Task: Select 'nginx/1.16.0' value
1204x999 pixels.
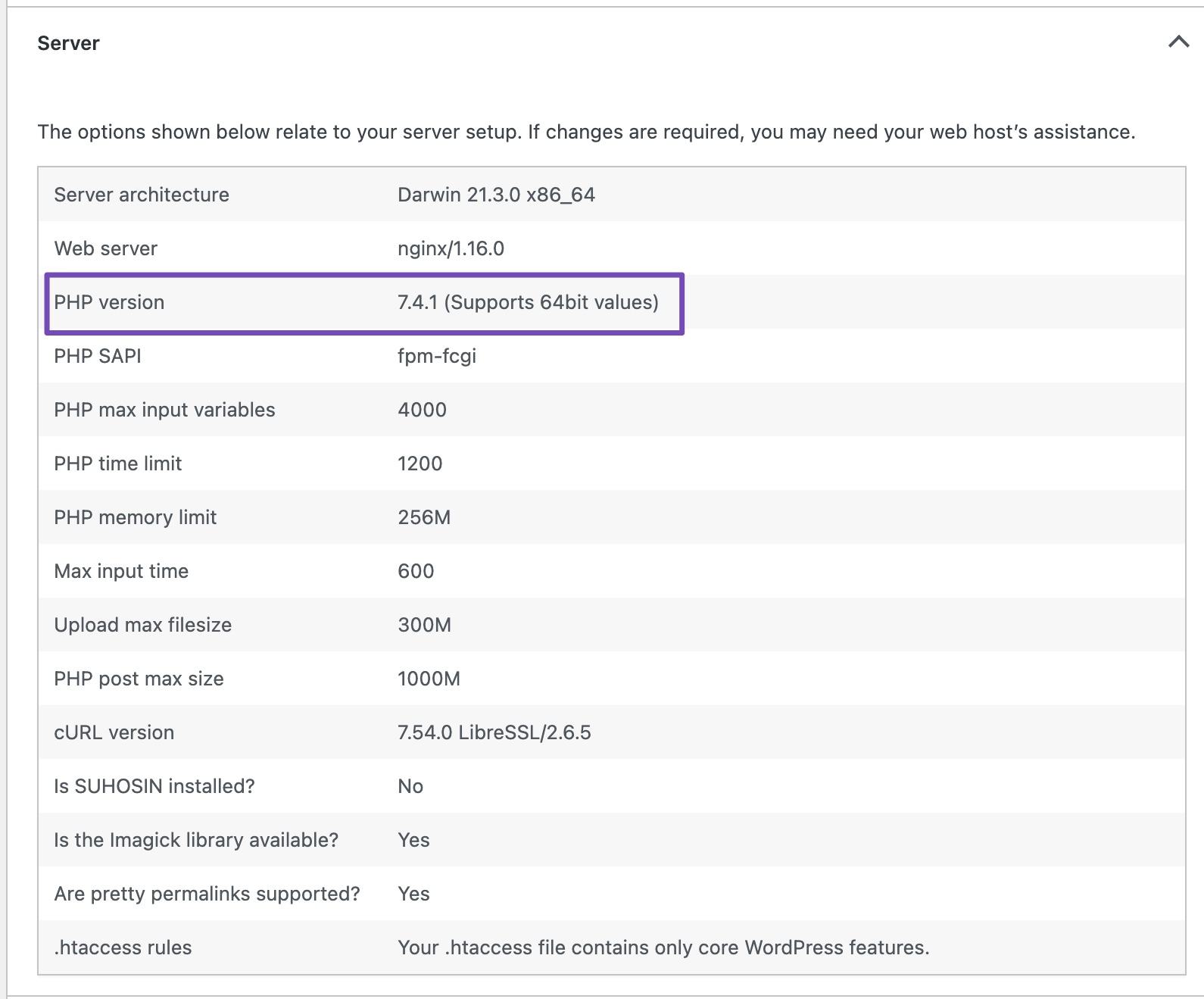Action: (451, 248)
